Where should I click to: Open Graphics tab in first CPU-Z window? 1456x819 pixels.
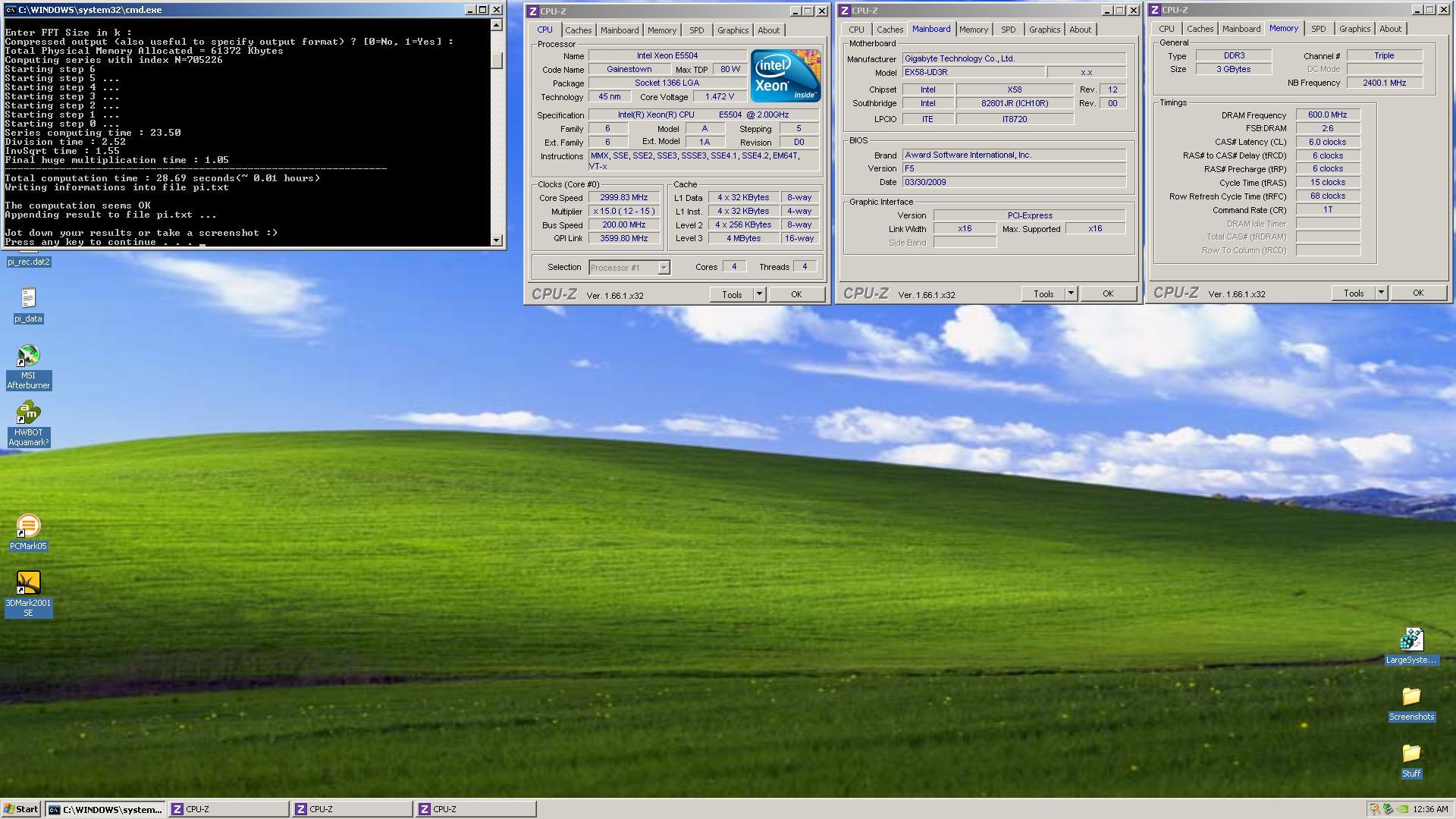coord(733,30)
